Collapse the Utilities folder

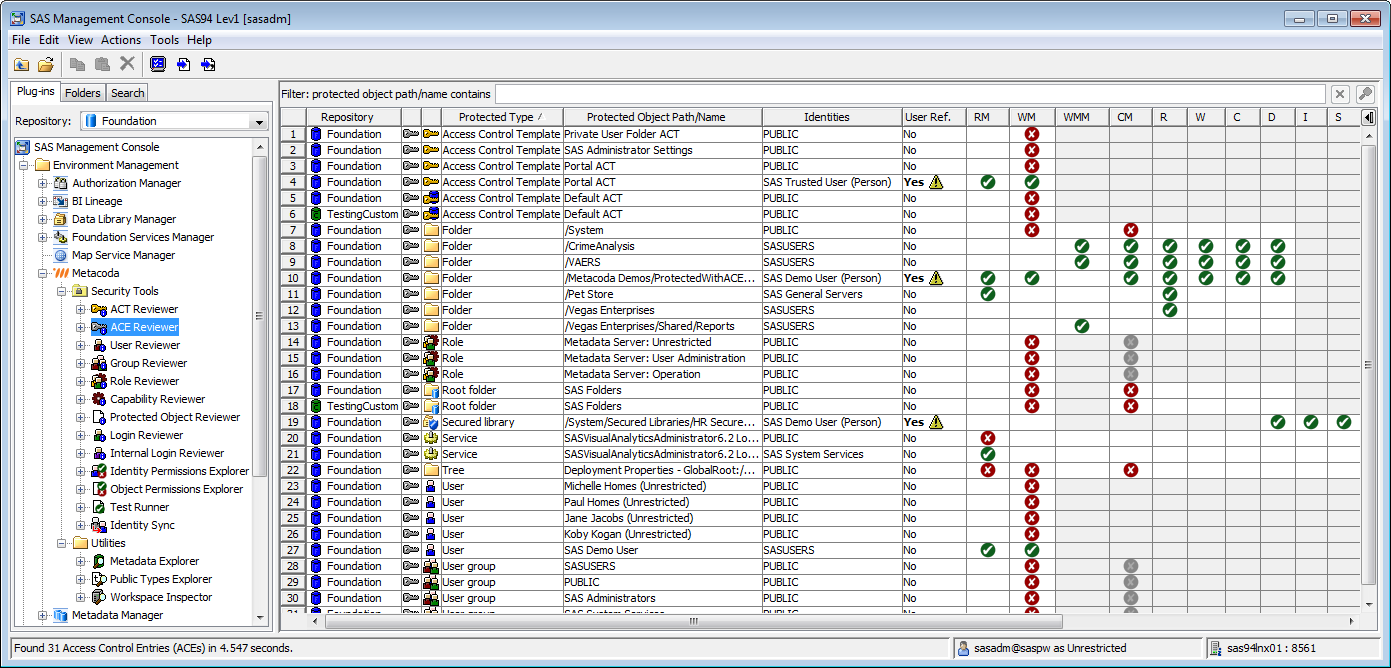(61, 543)
